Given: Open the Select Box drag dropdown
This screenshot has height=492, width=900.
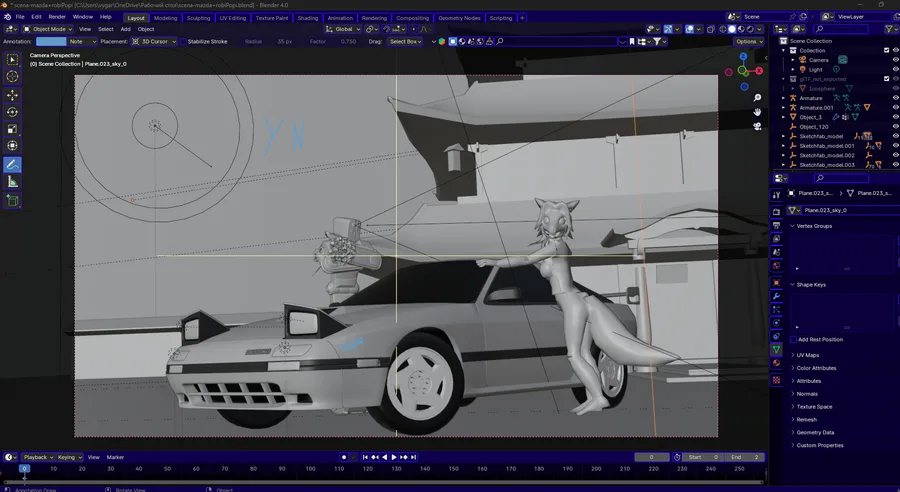Looking at the screenshot, I should click(405, 41).
